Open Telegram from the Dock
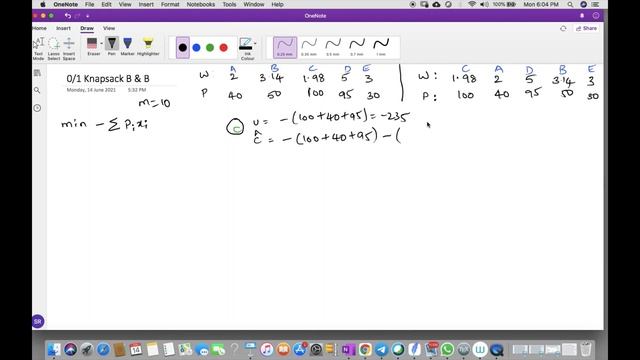Viewport: 640px width, 360px height. (381, 350)
